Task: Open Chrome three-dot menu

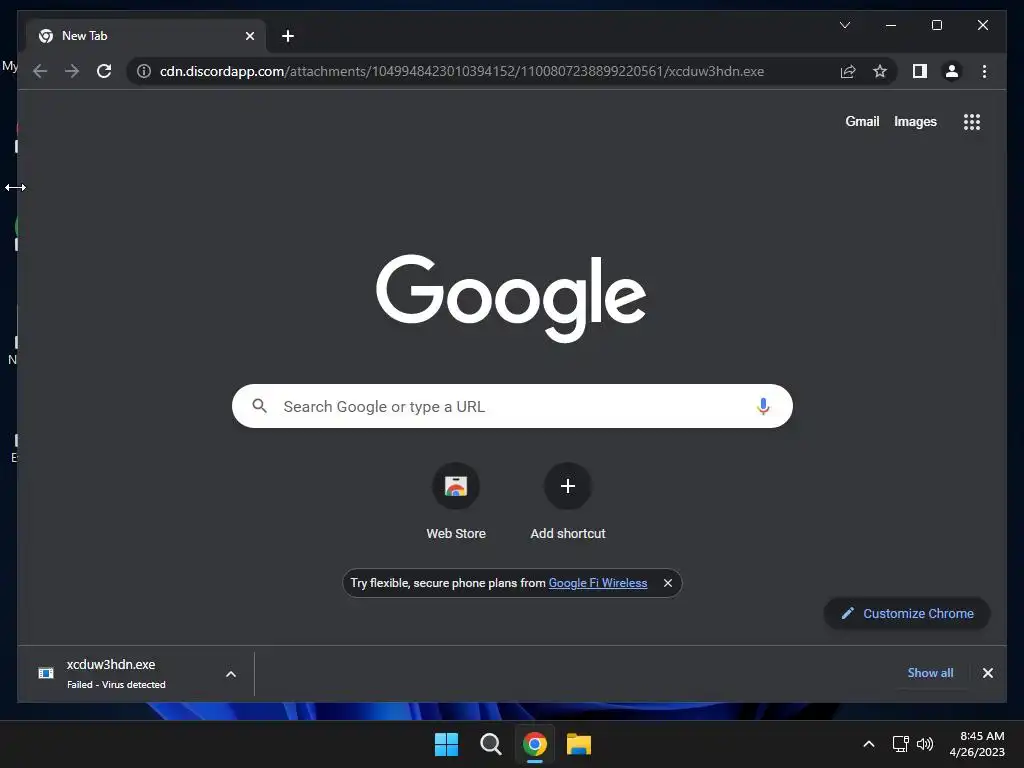Action: [984, 71]
